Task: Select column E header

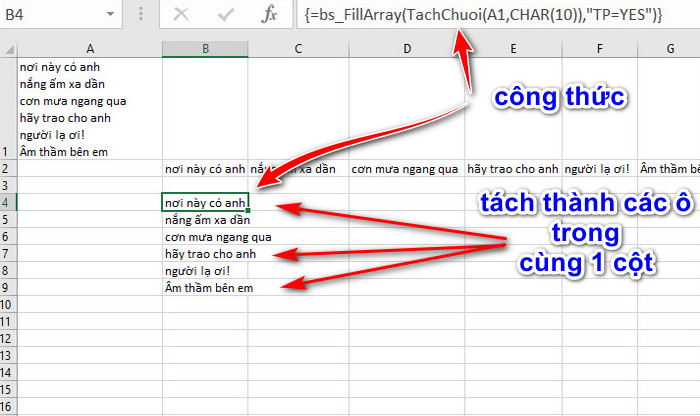Action: [x=513, y=49]
